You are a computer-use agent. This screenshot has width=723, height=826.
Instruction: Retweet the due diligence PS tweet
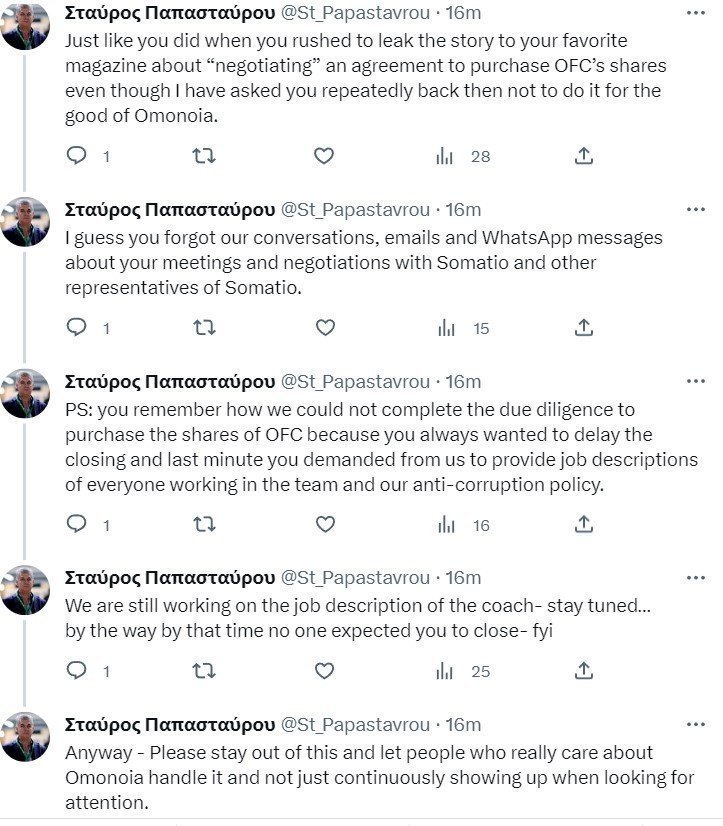(204, 524)
